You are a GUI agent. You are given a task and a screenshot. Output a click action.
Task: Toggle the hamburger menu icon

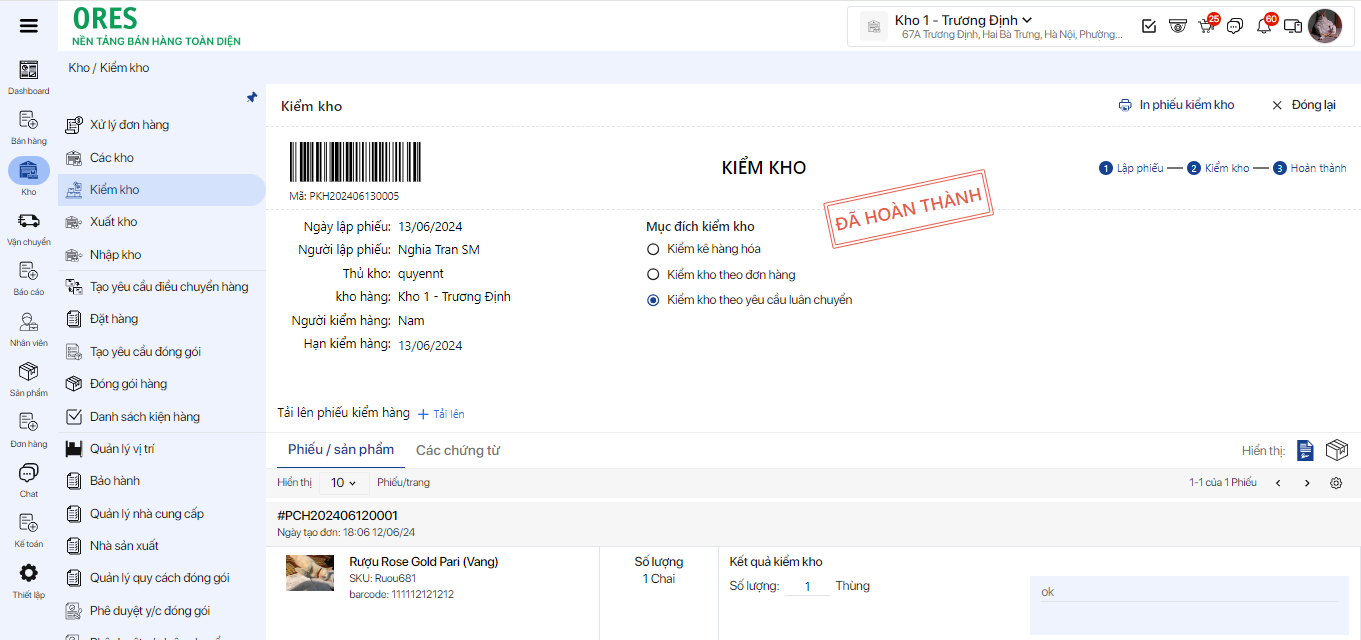[x=29, y=26]
